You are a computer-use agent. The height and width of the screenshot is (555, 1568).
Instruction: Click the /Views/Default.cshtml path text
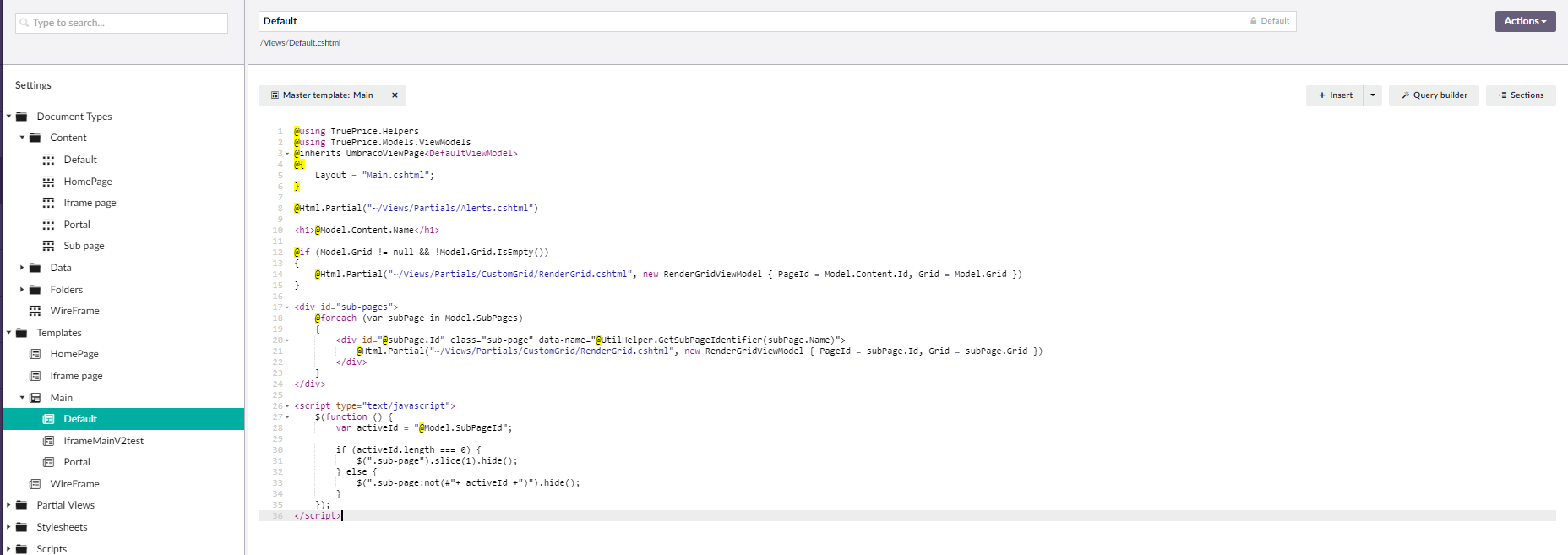pos(301,43)
